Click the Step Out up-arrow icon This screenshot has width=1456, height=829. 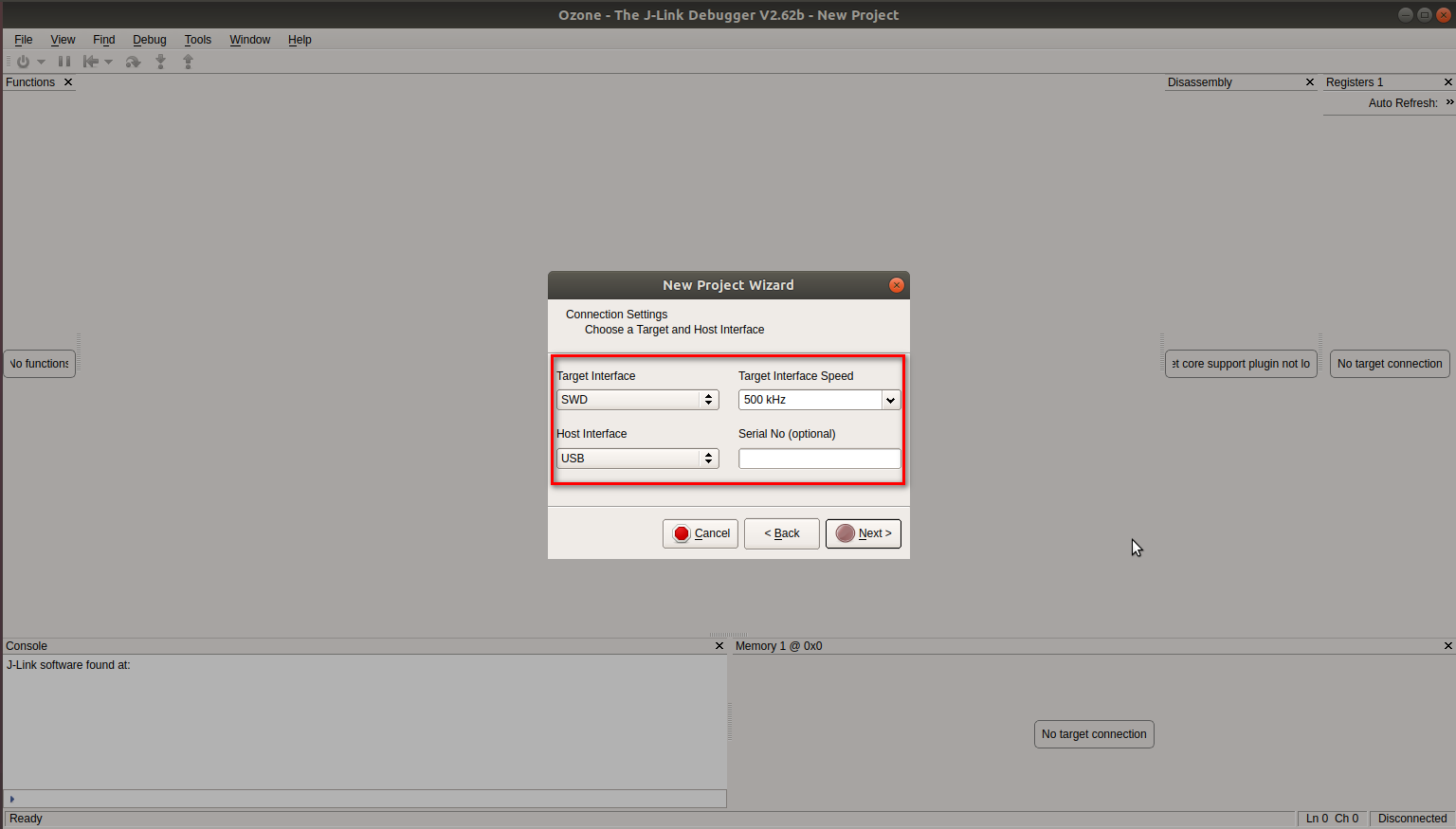pos(189,62)
